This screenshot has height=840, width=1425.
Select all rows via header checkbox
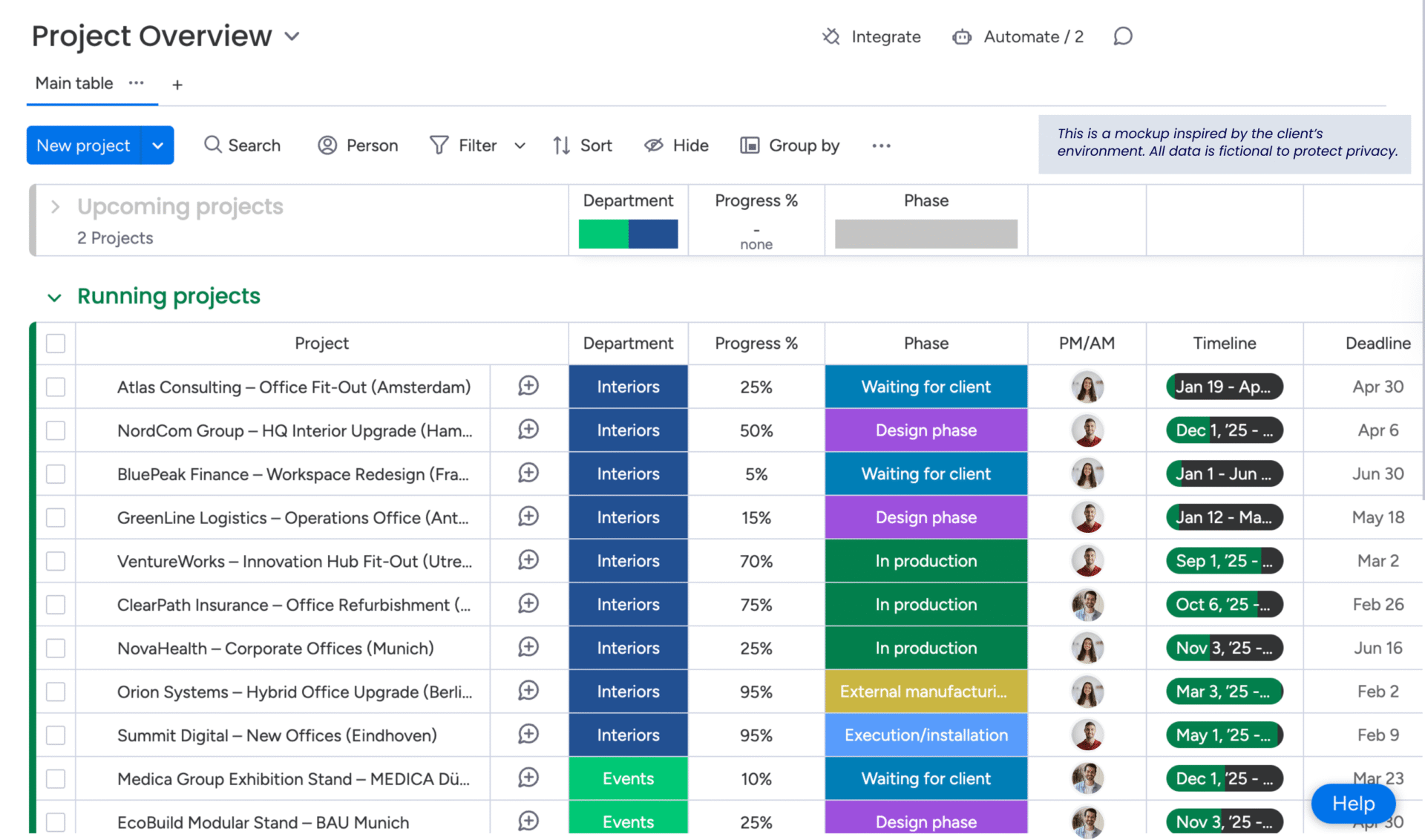coord(56,343)
